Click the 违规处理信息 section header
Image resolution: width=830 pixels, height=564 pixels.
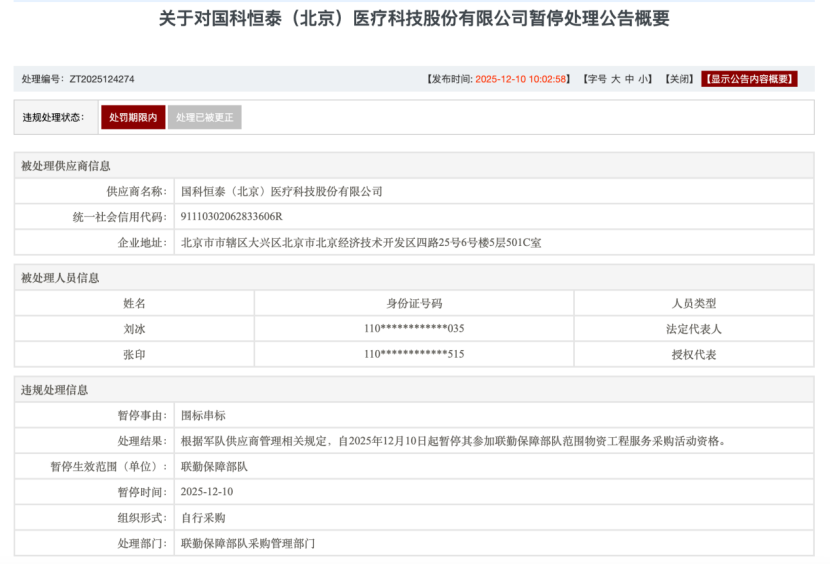[x=54, y=390]
